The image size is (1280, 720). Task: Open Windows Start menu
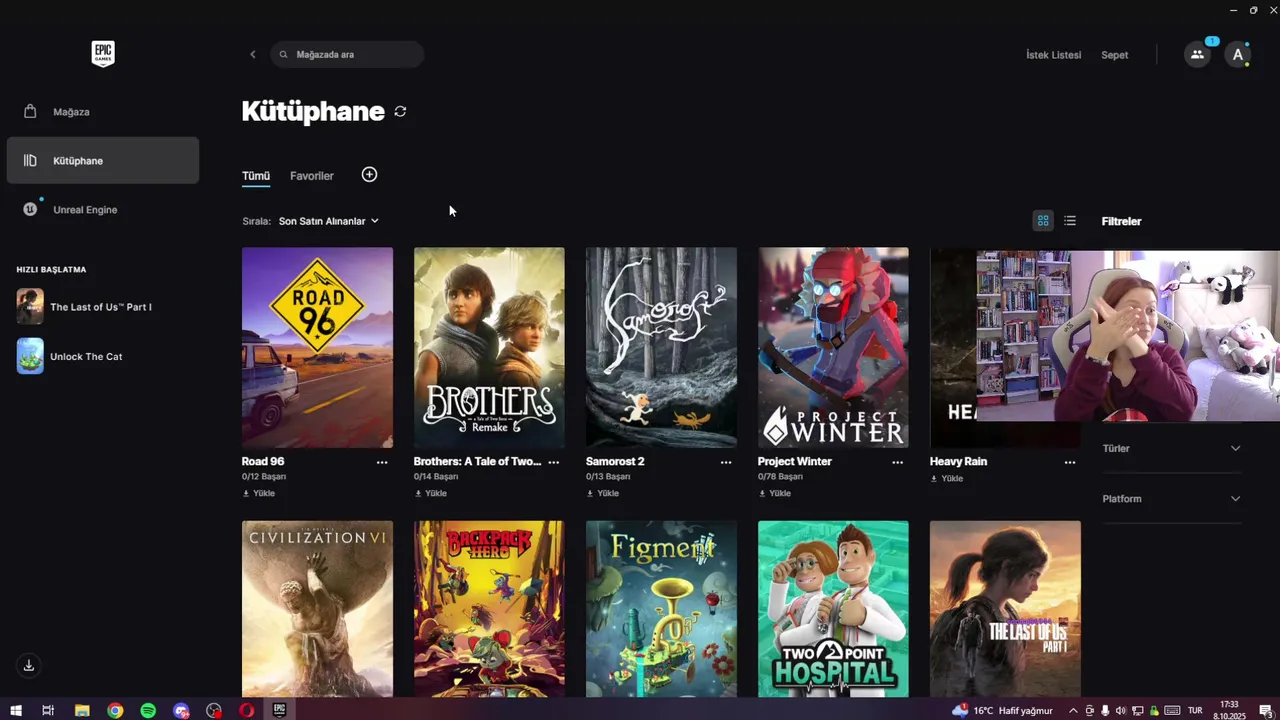tap(16, 711)
